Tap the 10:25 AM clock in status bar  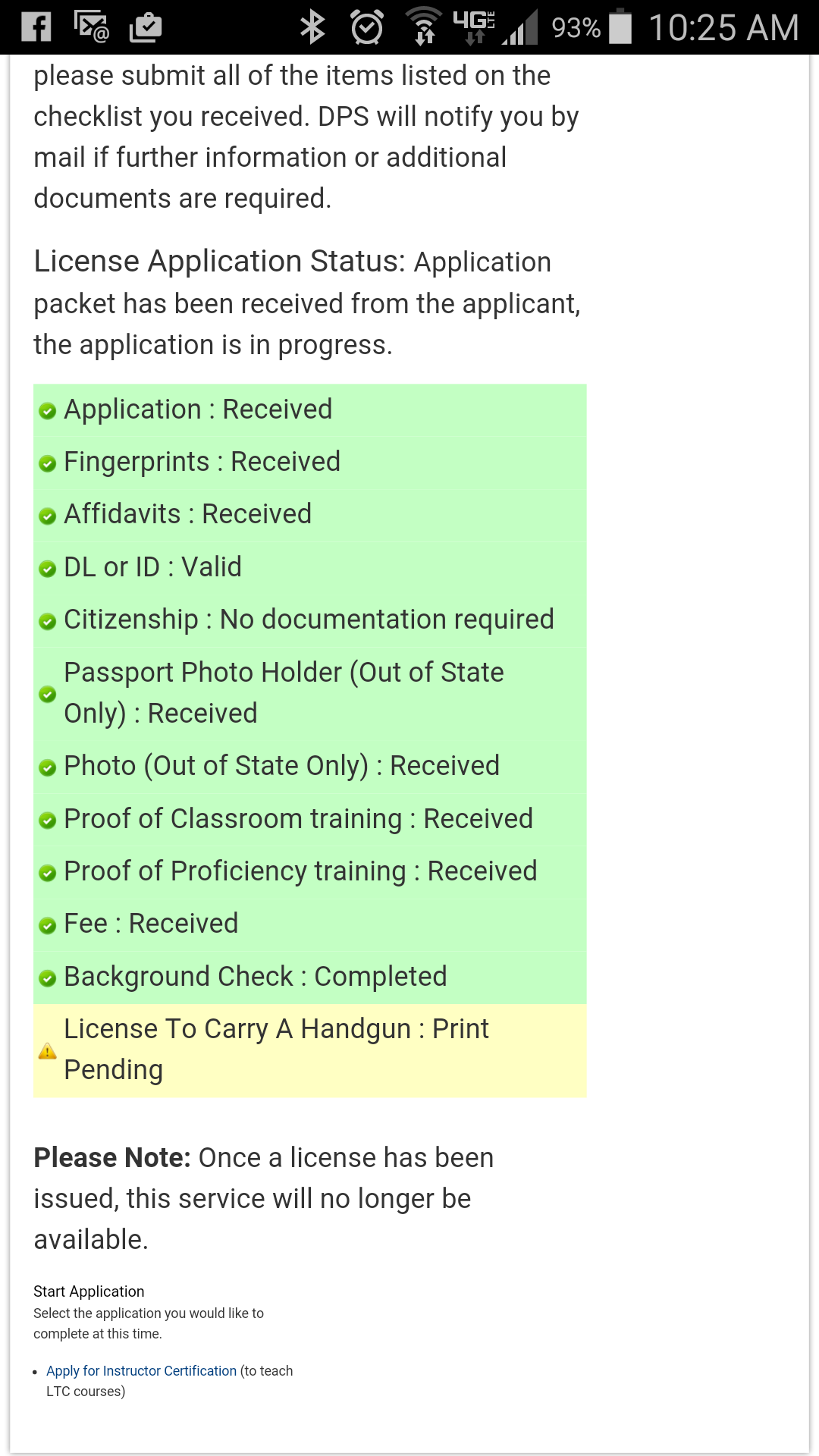pyautogui.click(x=723, y=27)
